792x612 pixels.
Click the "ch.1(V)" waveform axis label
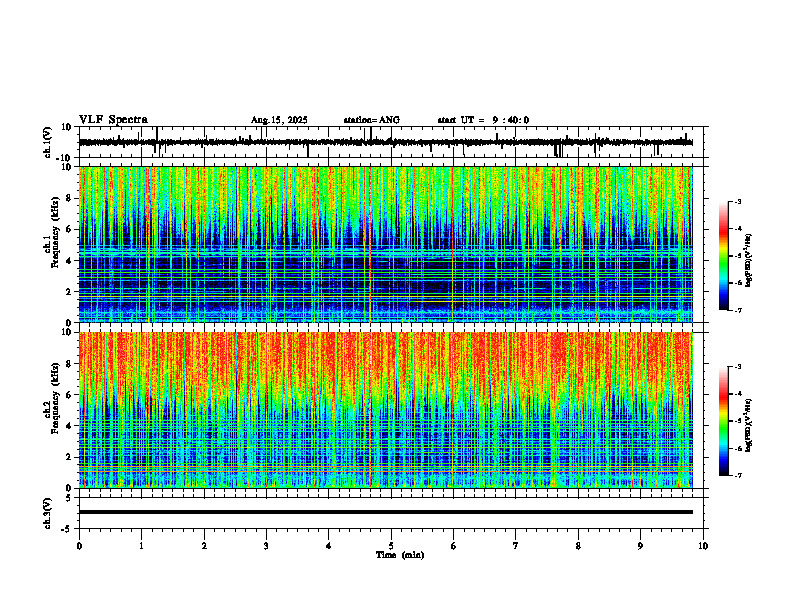click(x=48, y=142)
